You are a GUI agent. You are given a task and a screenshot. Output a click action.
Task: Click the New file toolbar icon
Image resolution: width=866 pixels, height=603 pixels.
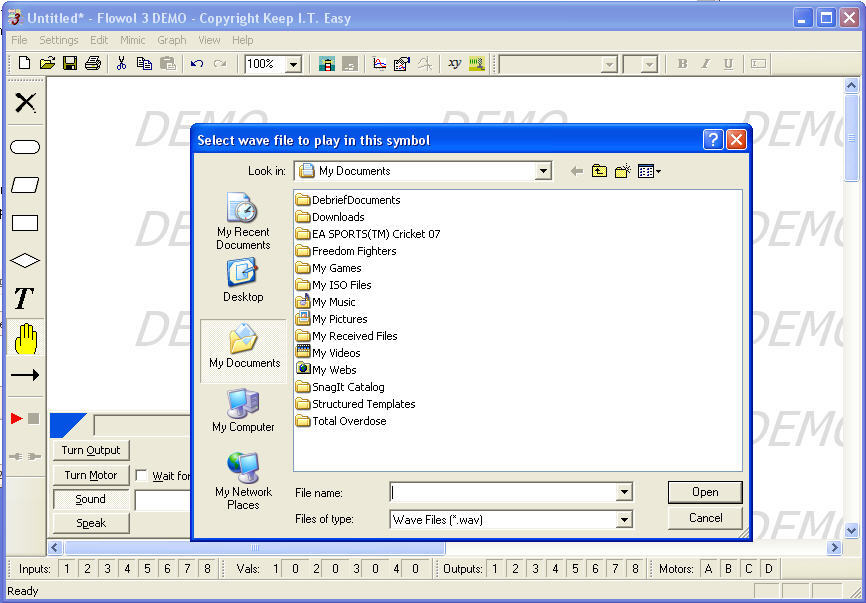coord(24,64)
